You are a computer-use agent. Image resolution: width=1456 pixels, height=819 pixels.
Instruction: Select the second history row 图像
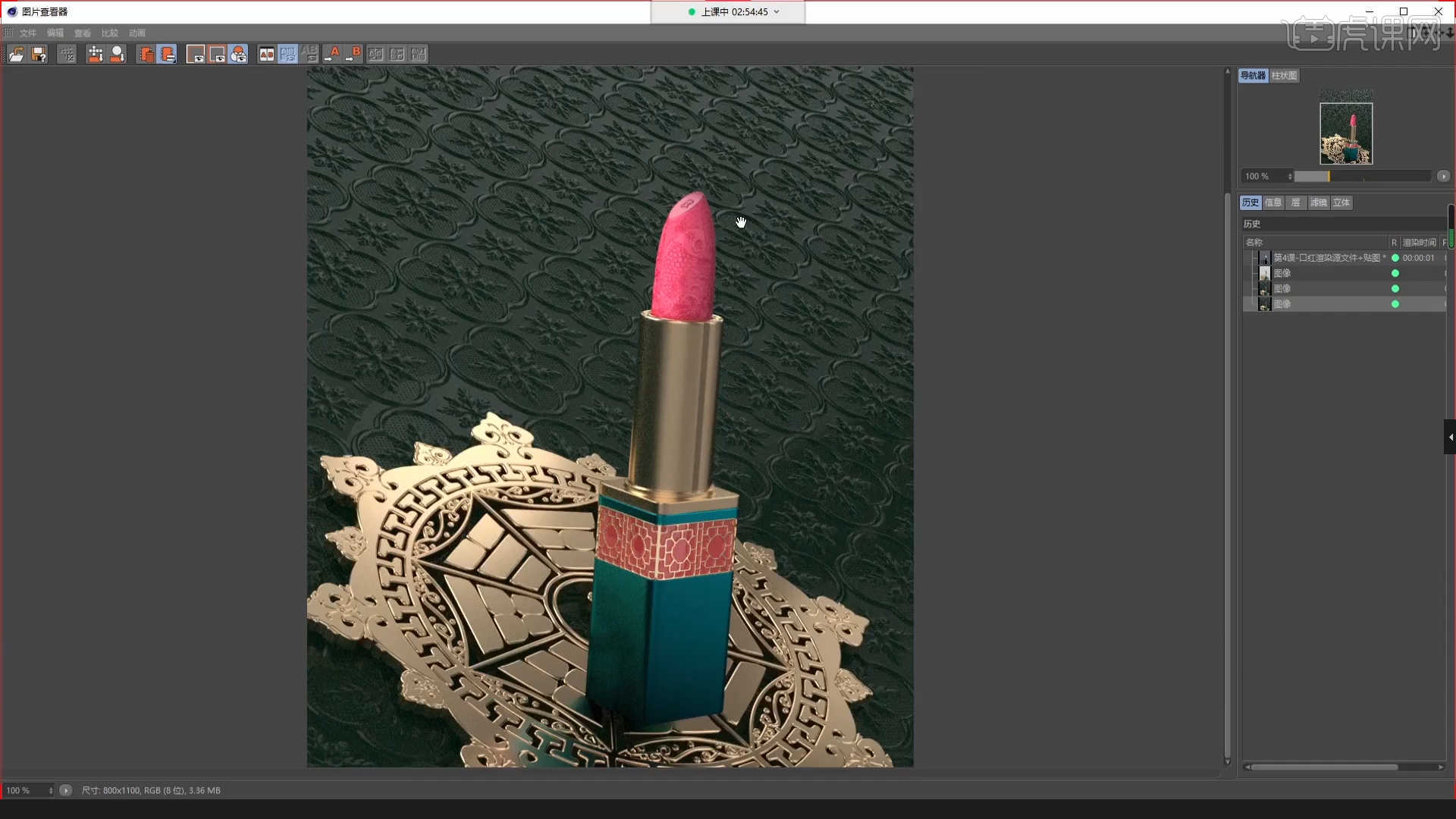pyautogui.click(x=1345, y=273)
